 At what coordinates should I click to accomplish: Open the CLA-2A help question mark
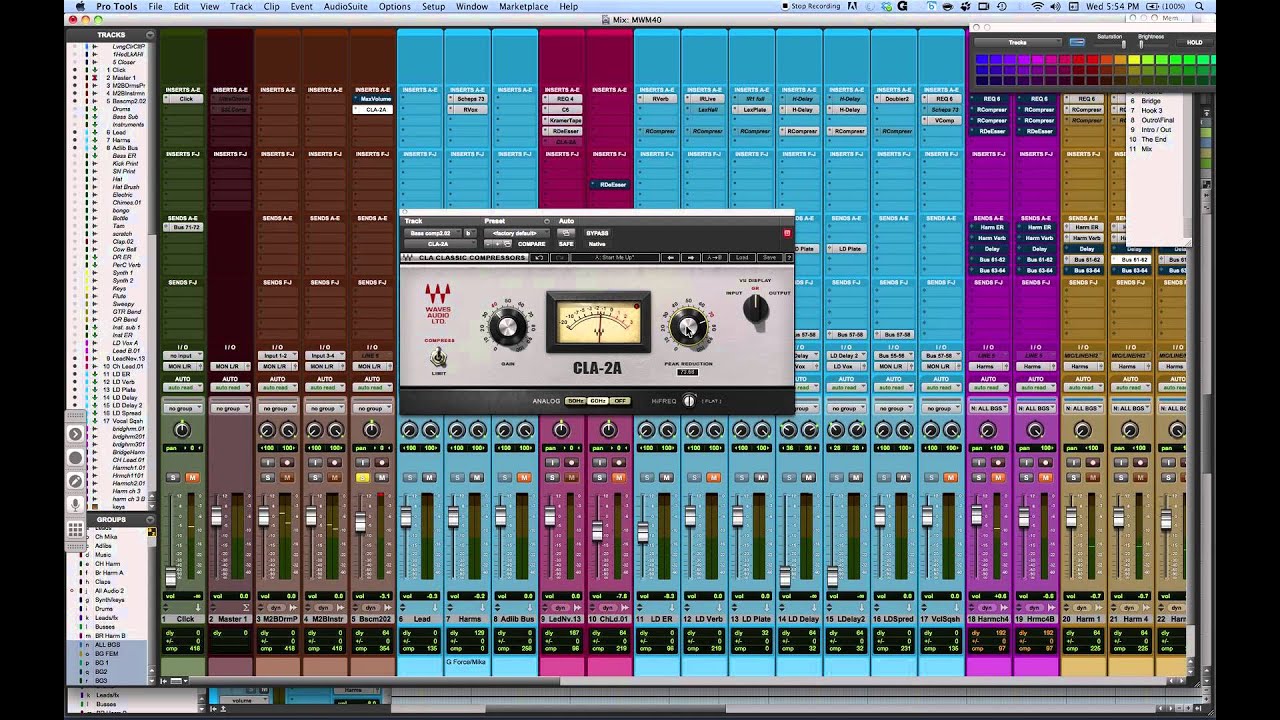pos(789,258)
